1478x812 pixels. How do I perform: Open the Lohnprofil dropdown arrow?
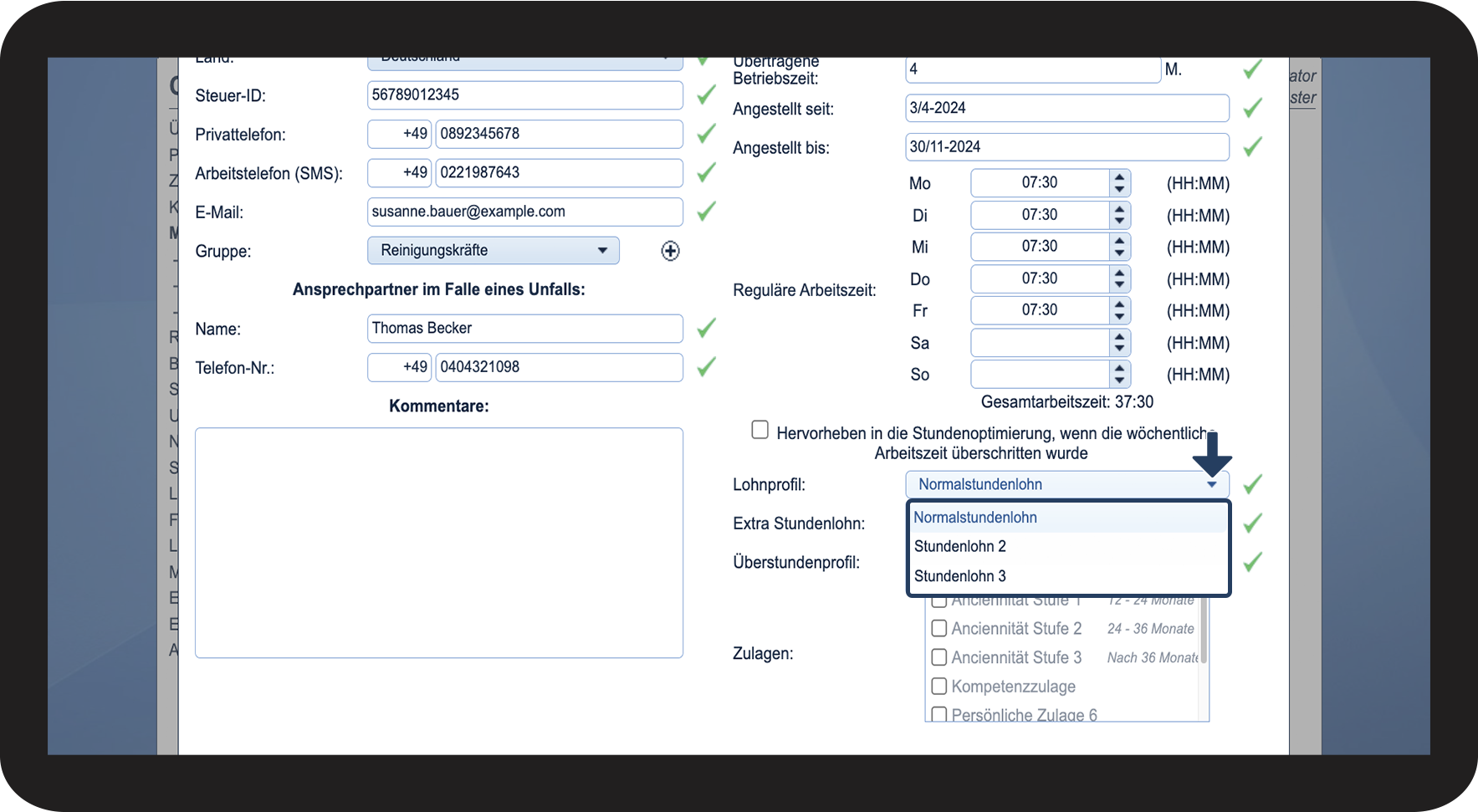tap(1212, 485)
